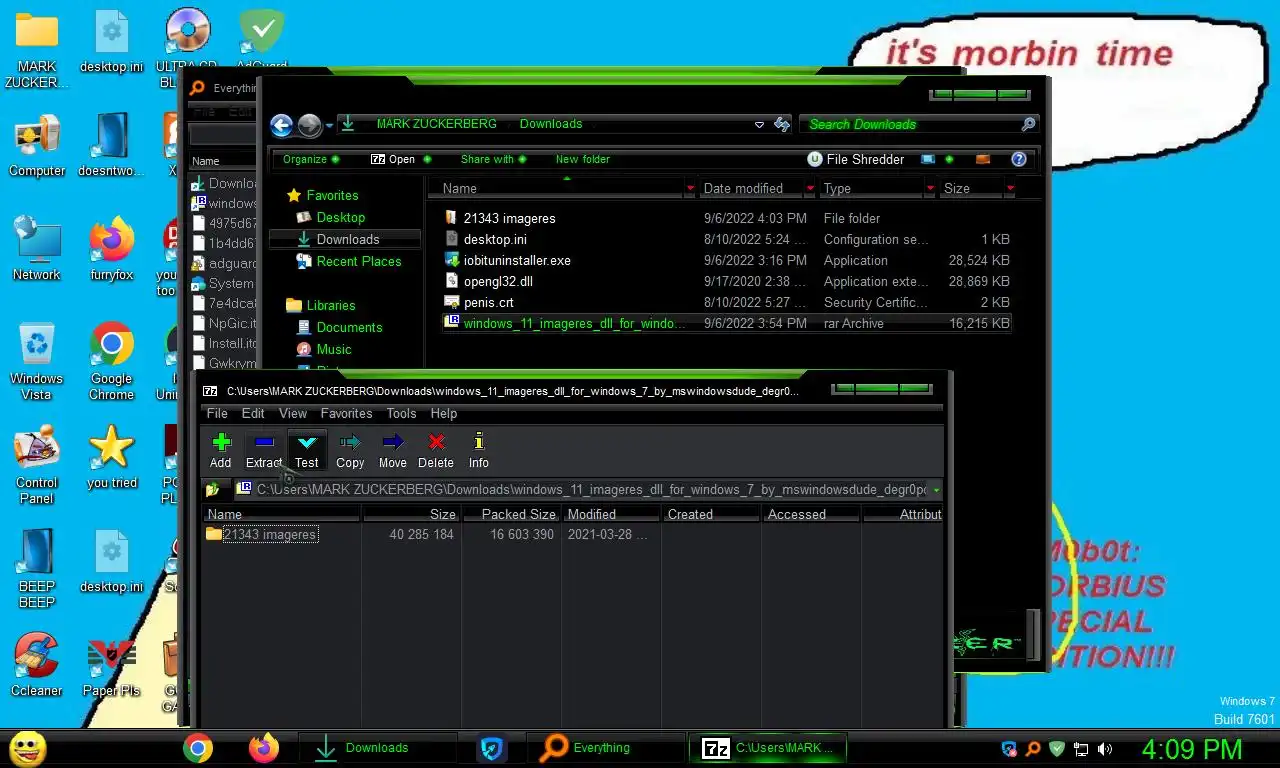Open the Type column filter dropdown

coord(930,188)
